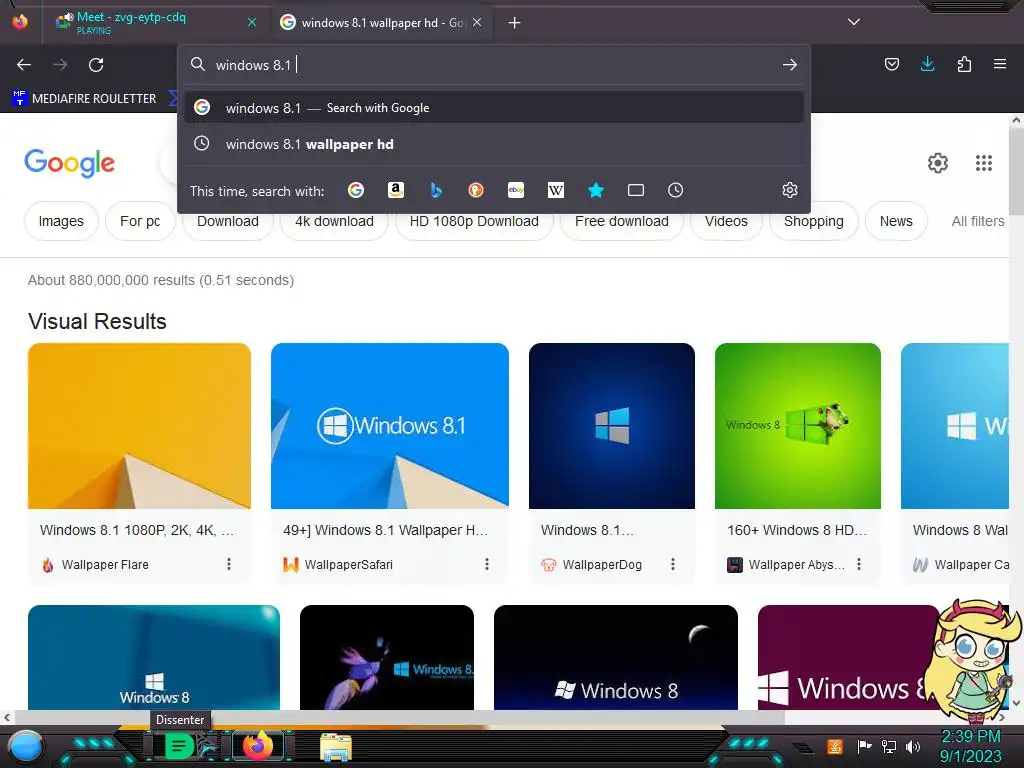1024x768 pixels.
Task: Open more options for WallpaperDog result
Action: pyautogui.click(x=673, y=564)
